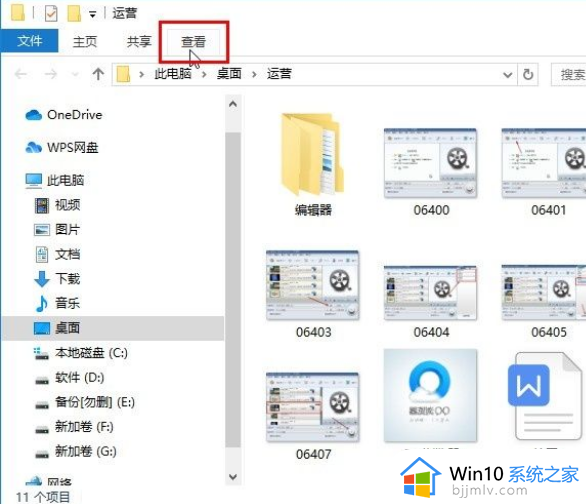586x504 pixels.
Task: Select WPS网盘 in navigation pane
Action: [x=73, y=148]
